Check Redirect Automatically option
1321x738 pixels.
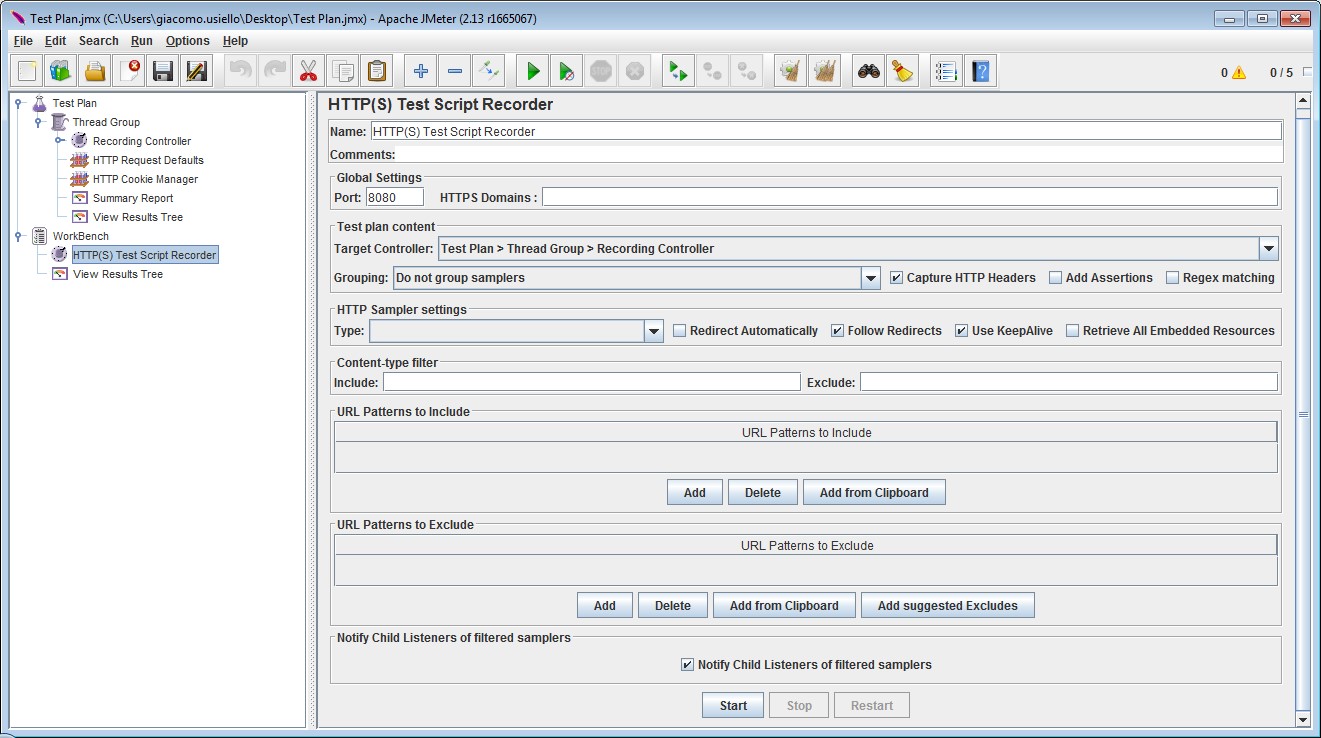point(680,331)
